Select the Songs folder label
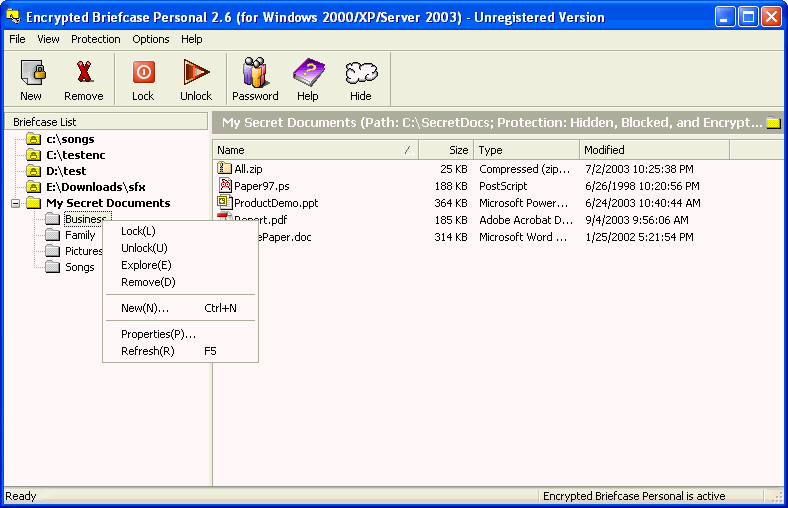 point(80,267)
